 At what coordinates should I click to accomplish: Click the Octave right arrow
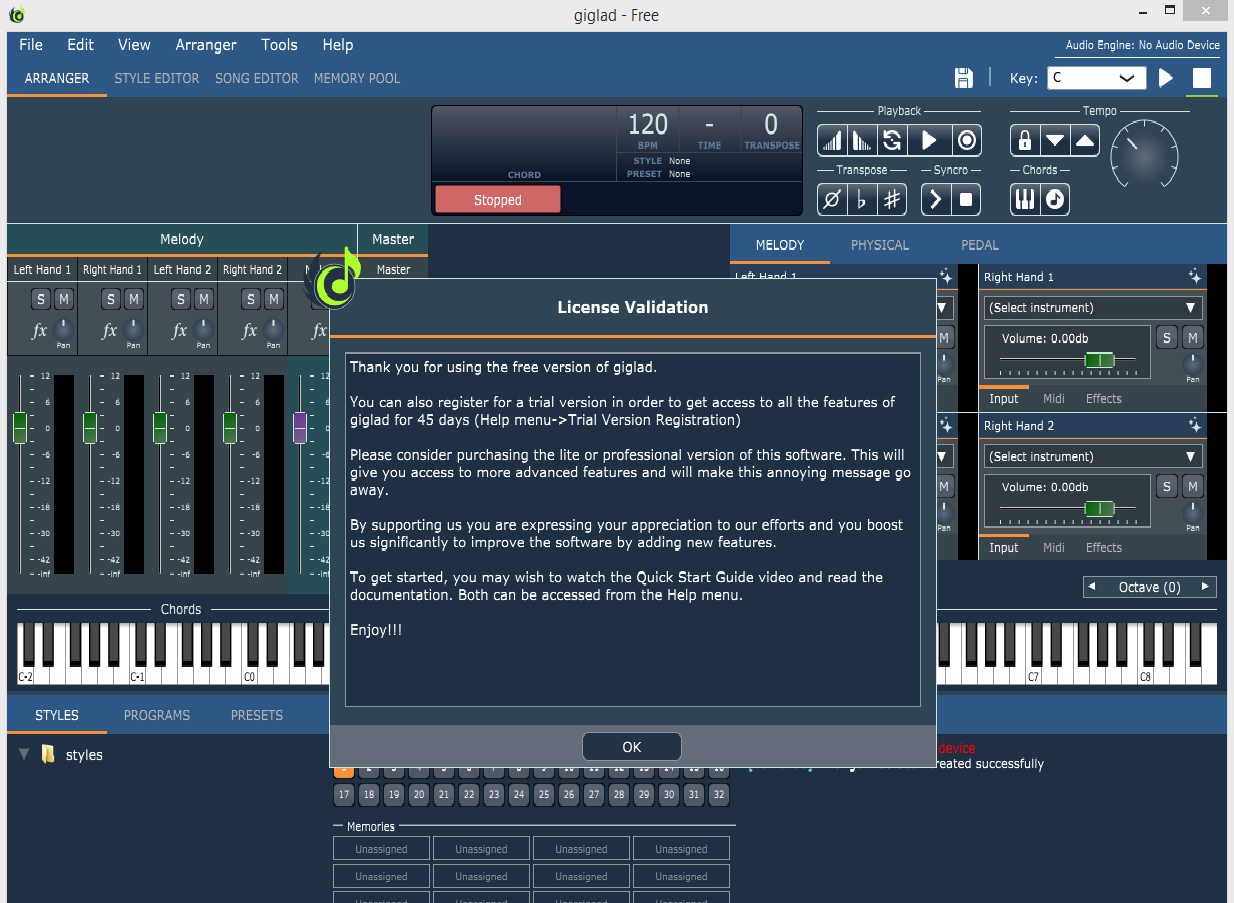click(x=1205, y=587)
